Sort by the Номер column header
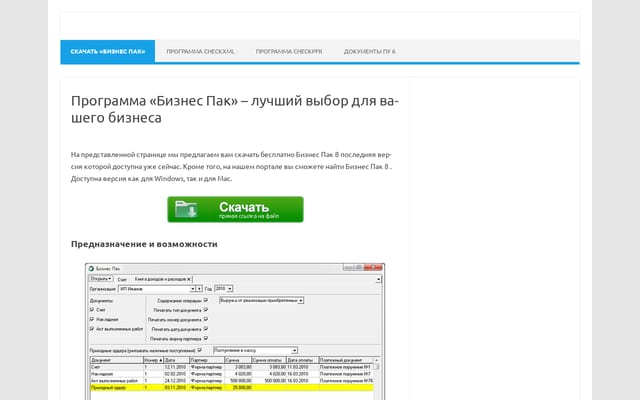 pos(153,360)
